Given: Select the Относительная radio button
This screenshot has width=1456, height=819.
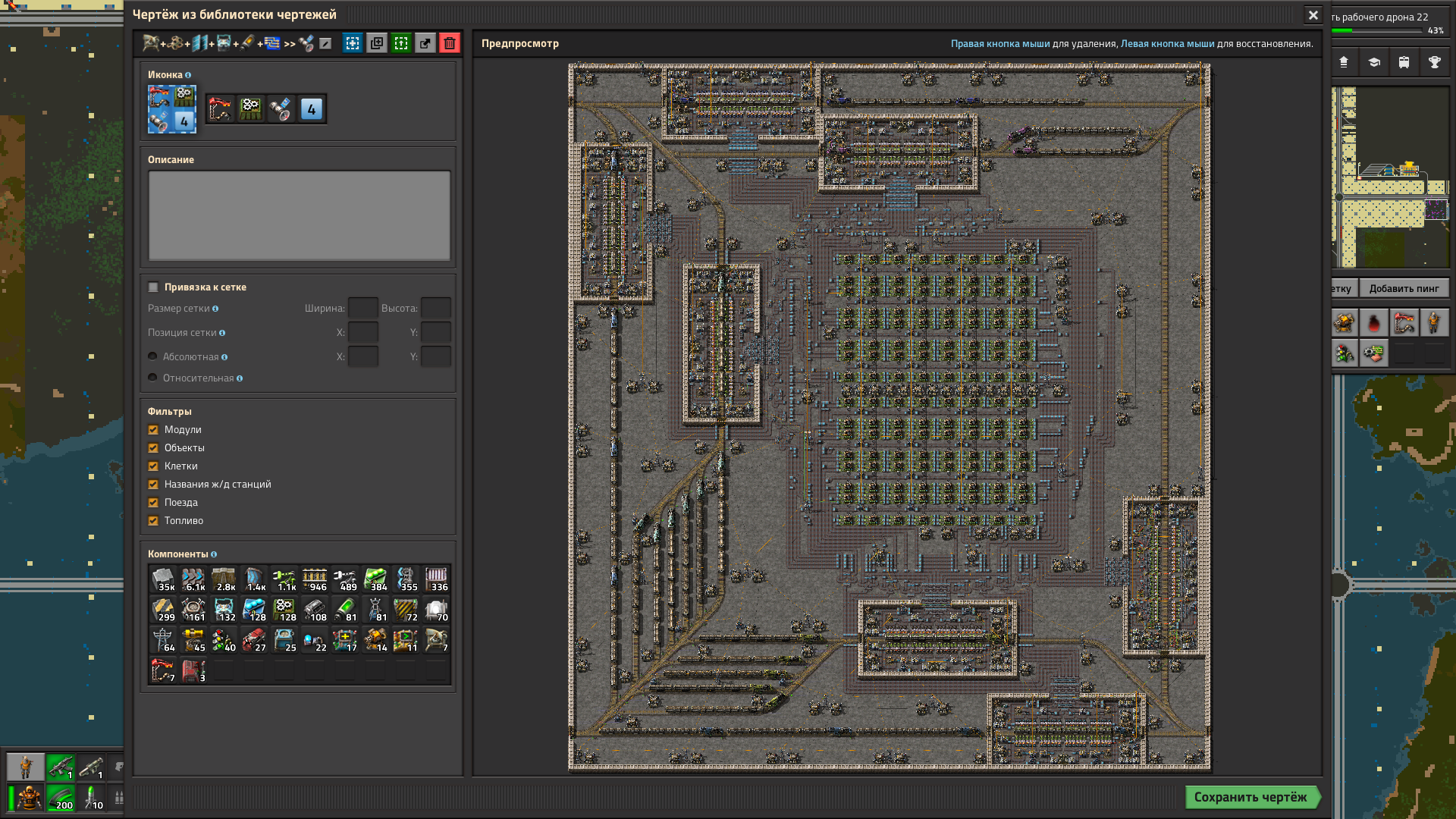Looking at the screenshot, I should tap(152, 378).
